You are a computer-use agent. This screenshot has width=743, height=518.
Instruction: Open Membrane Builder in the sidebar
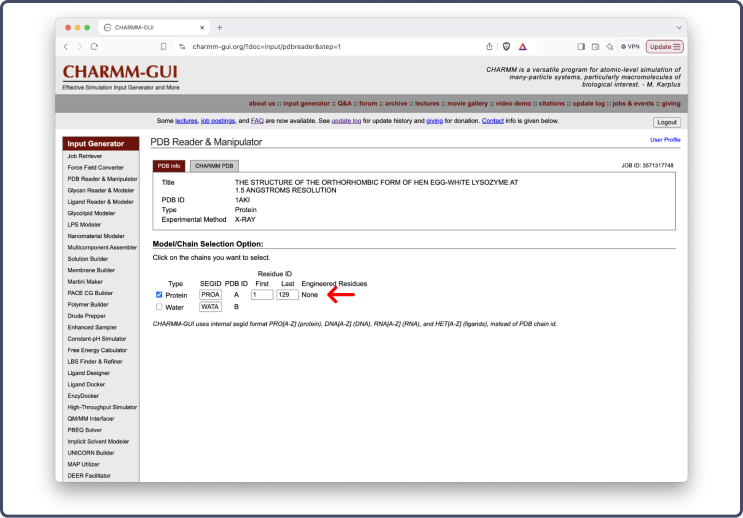(x=91, y=270)
